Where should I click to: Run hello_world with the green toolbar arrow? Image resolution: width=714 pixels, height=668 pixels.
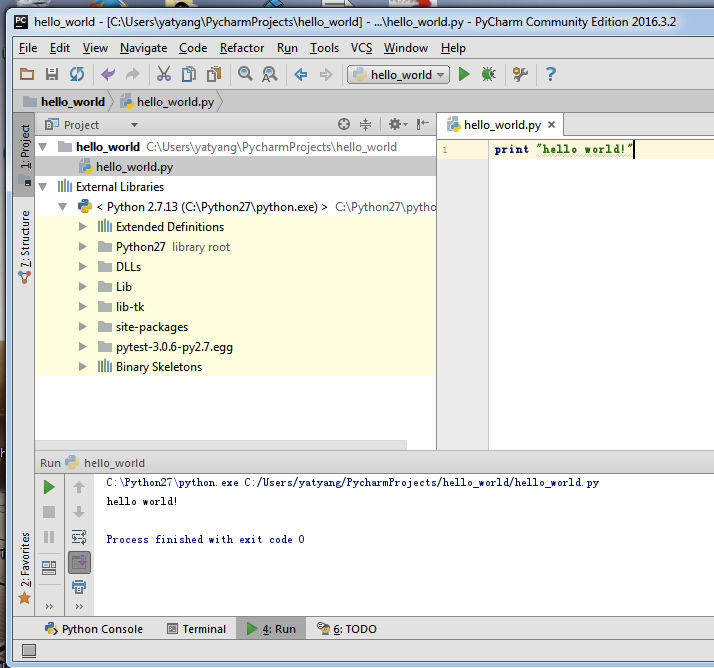464,74
